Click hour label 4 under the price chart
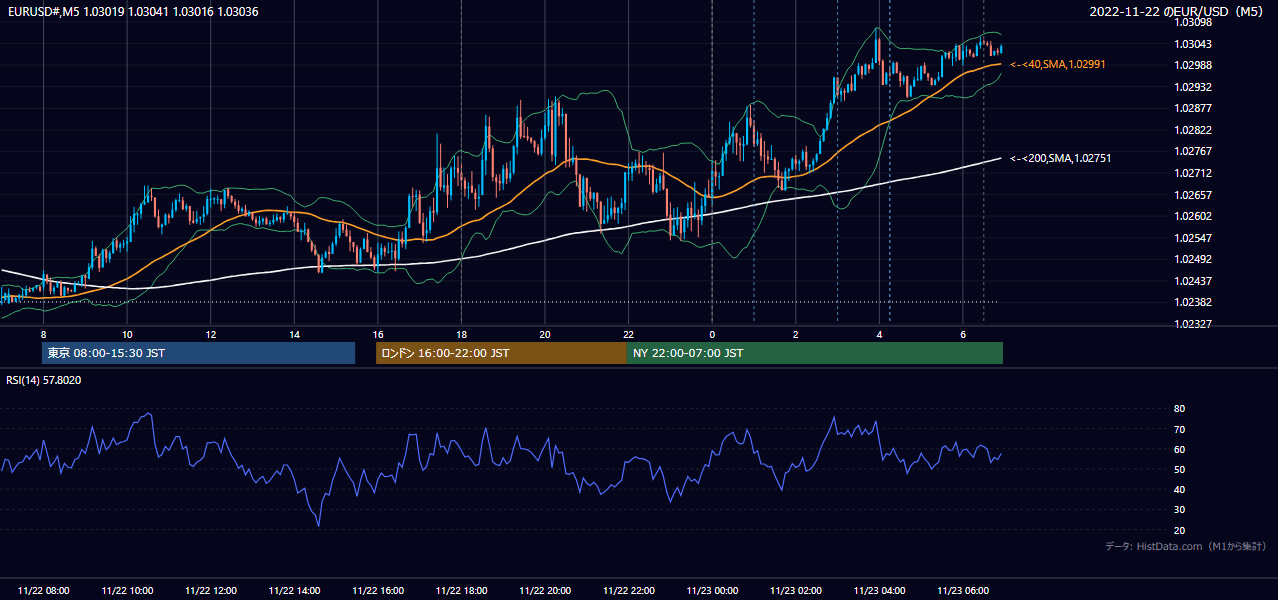 [x=879, y=334]
